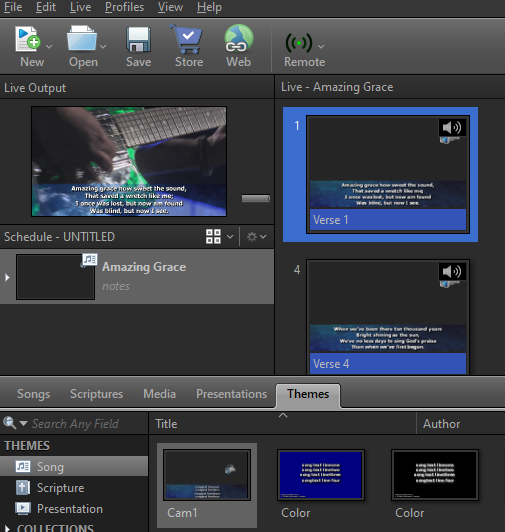
Task: Expand the Amazing Grace schedule item
Action: 7,278
